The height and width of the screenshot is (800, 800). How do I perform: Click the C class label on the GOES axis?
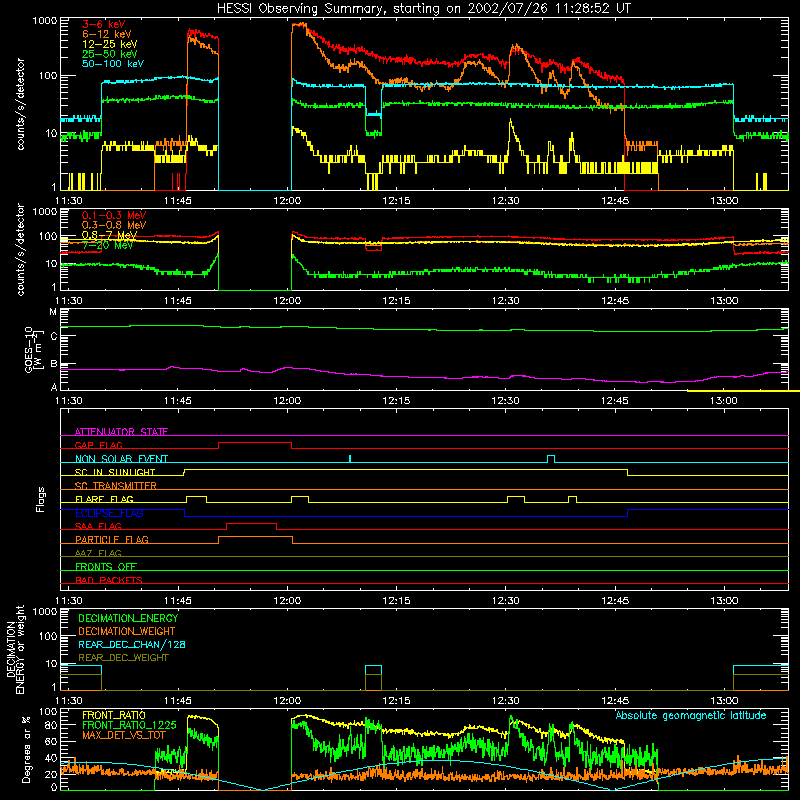[x=54, y=336]
